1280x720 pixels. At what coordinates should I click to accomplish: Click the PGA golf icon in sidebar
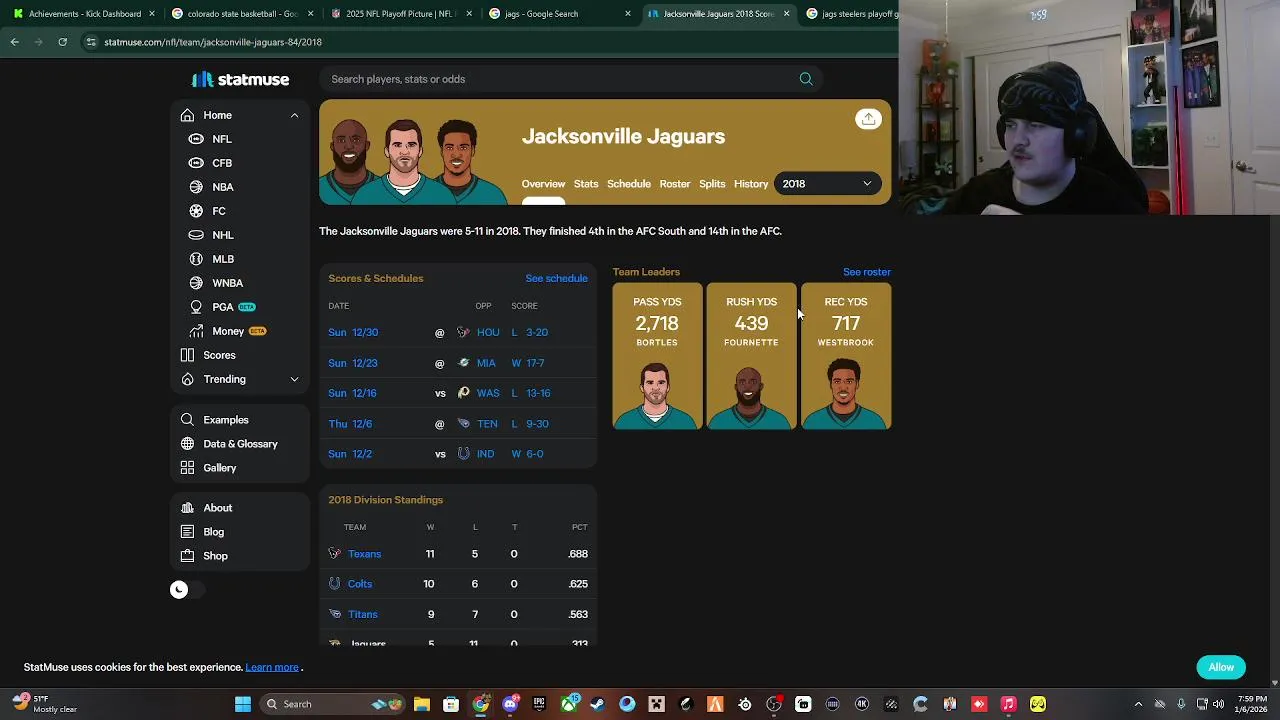pos(196,307)
